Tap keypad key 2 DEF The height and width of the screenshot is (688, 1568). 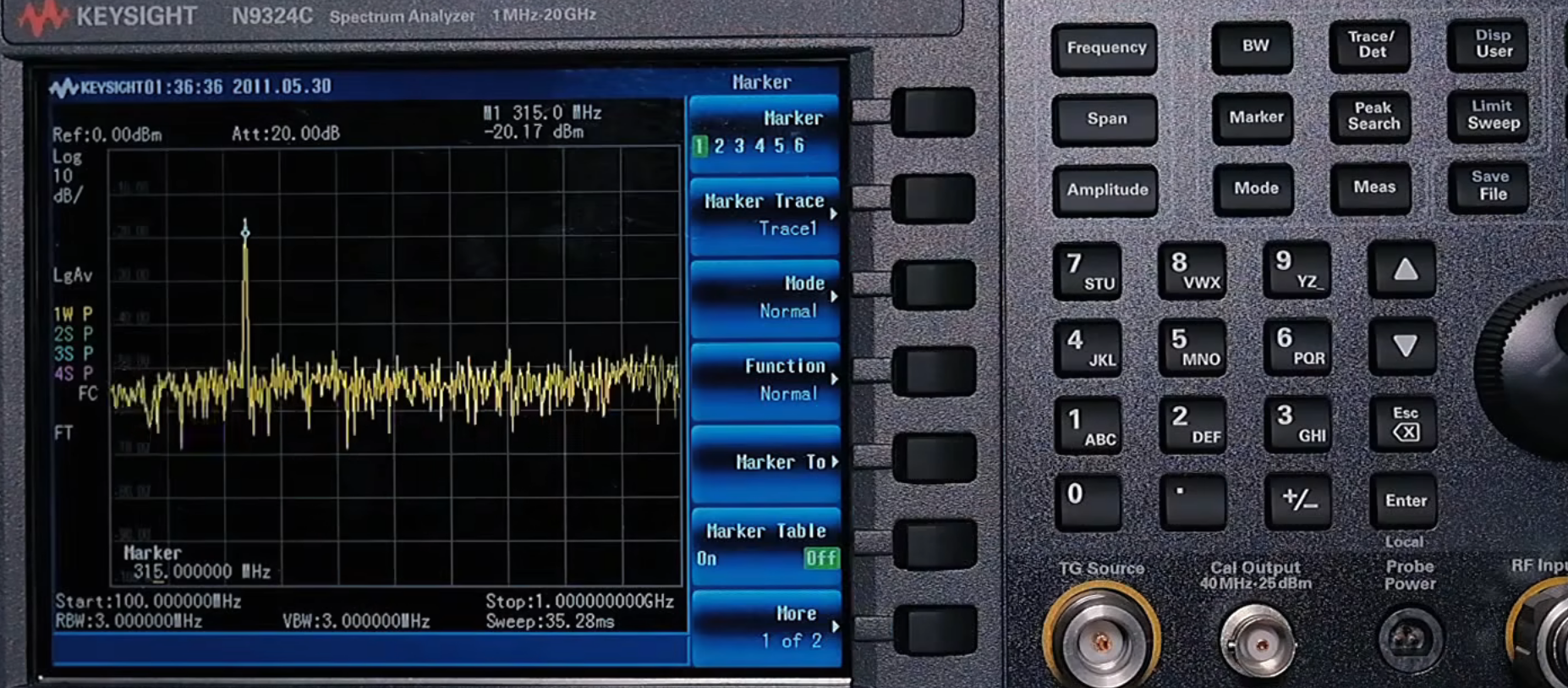pos(1194,424)
